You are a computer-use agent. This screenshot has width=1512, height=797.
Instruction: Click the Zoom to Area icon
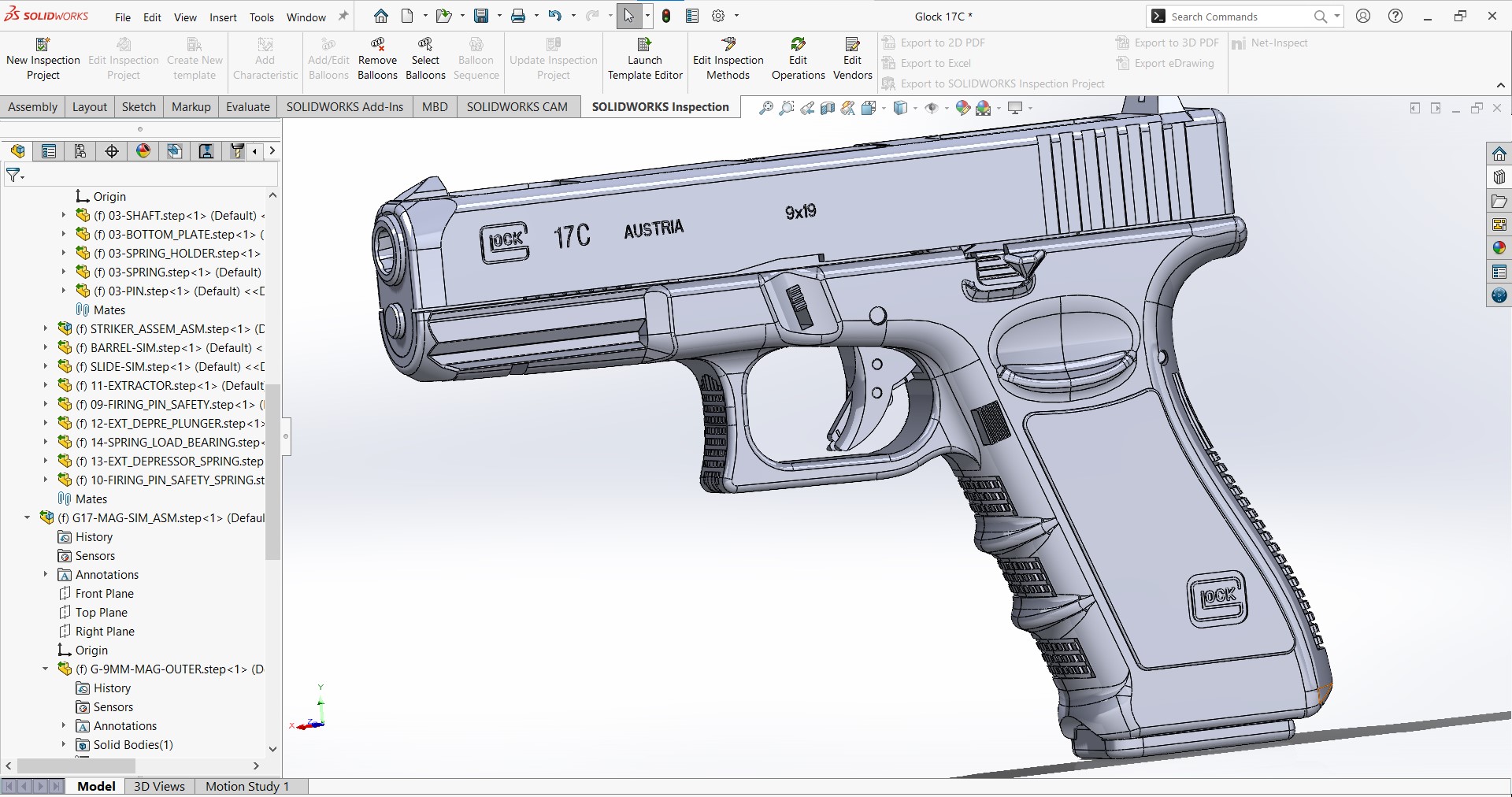point(786,108)
